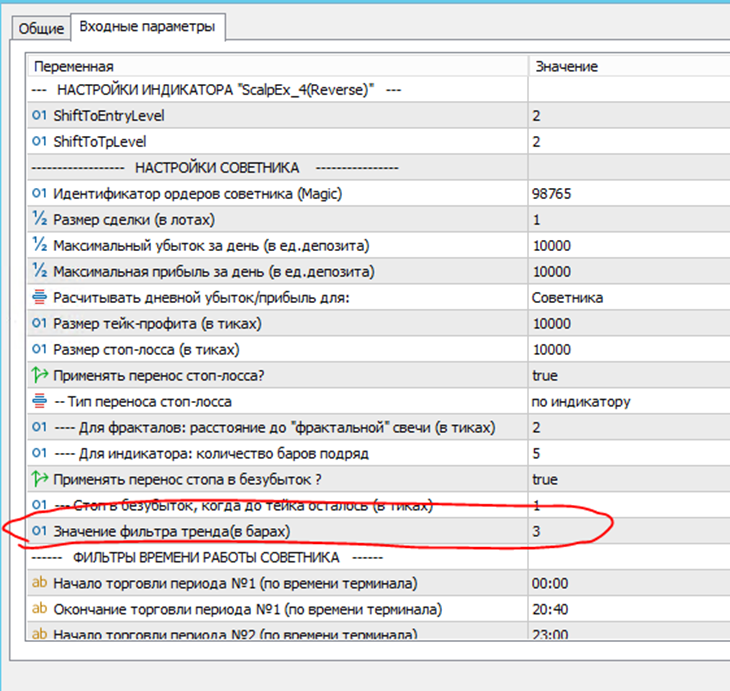Select the Идентификатор ордеров советника (Magic) label
Screen dimensions: 730x691
coord(197,194)
